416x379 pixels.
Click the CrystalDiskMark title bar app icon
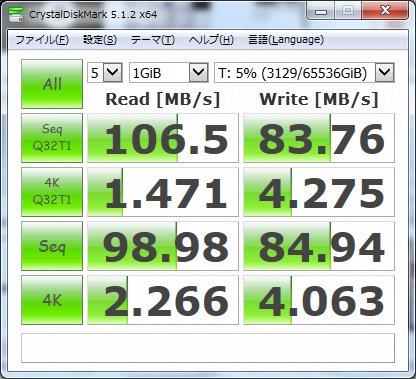(16, 14)
